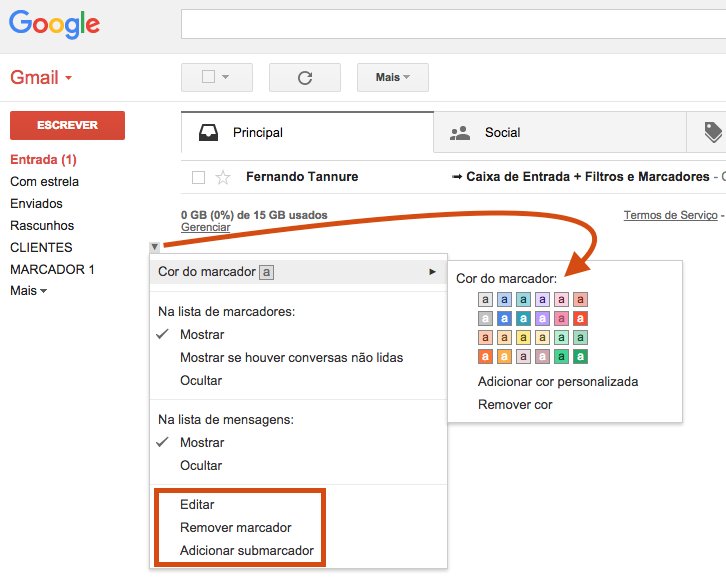Pick the light teal swatch in the first row
This screenshot has width=726, height=587.
point(523,300)
